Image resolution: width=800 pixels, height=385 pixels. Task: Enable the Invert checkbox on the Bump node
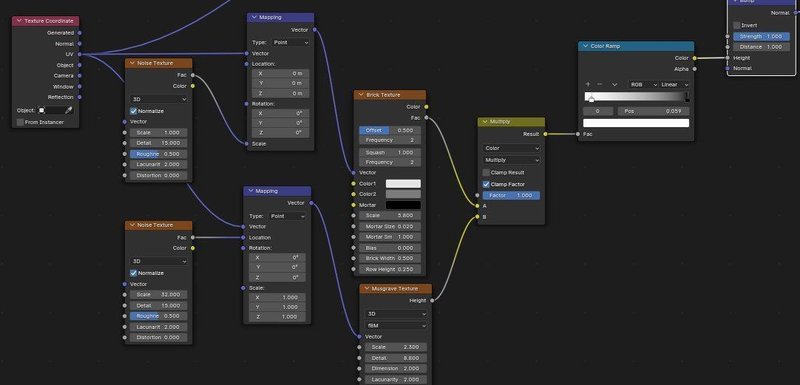tap(737, 25)
